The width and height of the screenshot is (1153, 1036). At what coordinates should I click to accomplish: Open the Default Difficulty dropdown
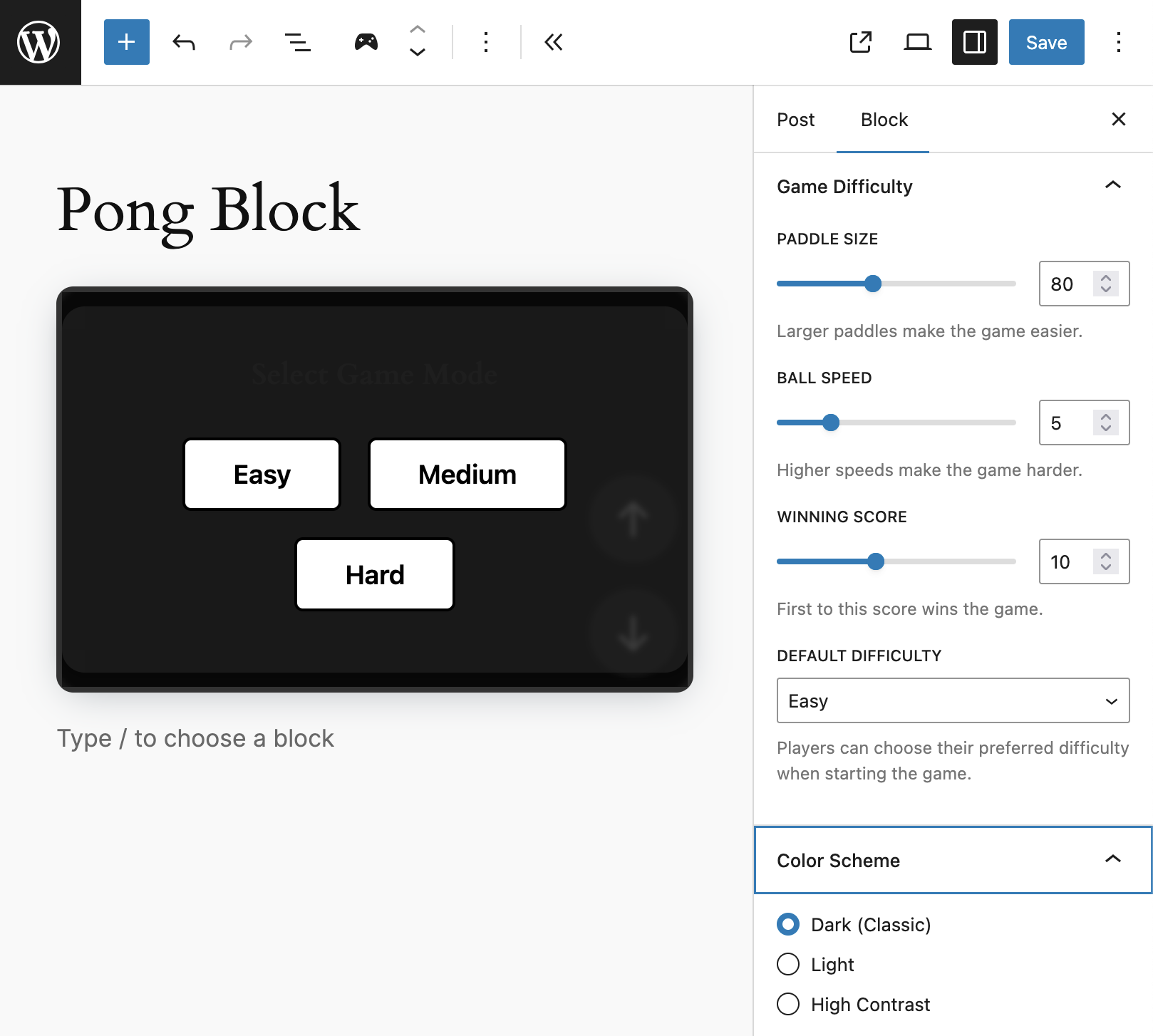(953, 700)
